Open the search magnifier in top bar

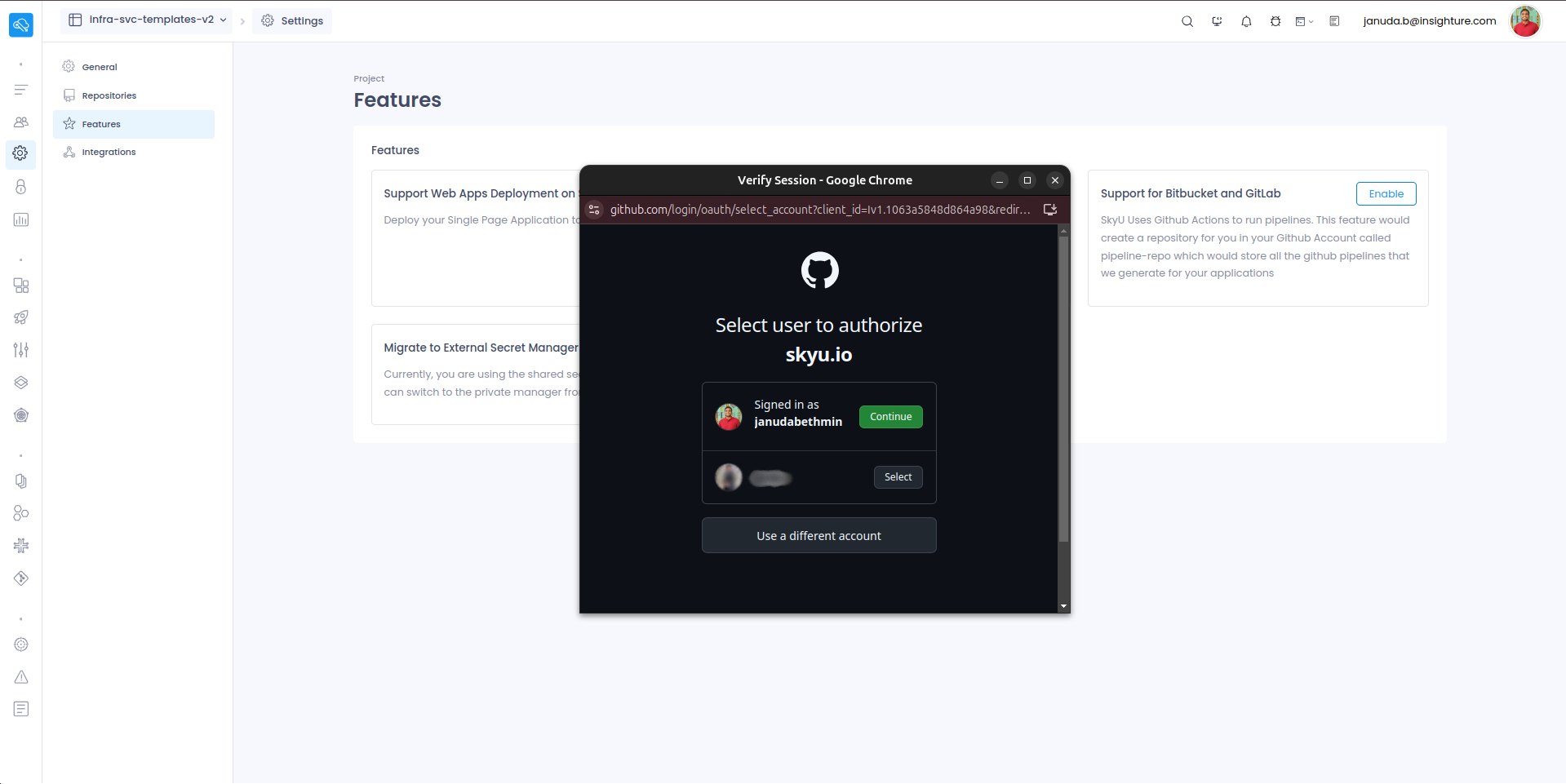pos(1187,21)
